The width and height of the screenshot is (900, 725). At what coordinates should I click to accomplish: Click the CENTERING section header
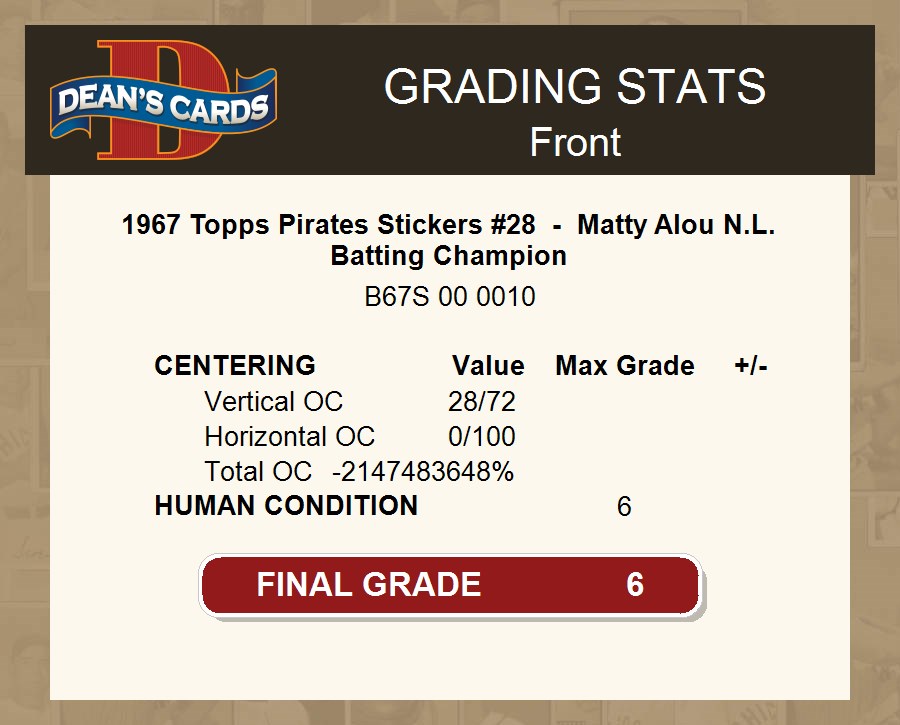pyautogui.click(x=235, y=366)
